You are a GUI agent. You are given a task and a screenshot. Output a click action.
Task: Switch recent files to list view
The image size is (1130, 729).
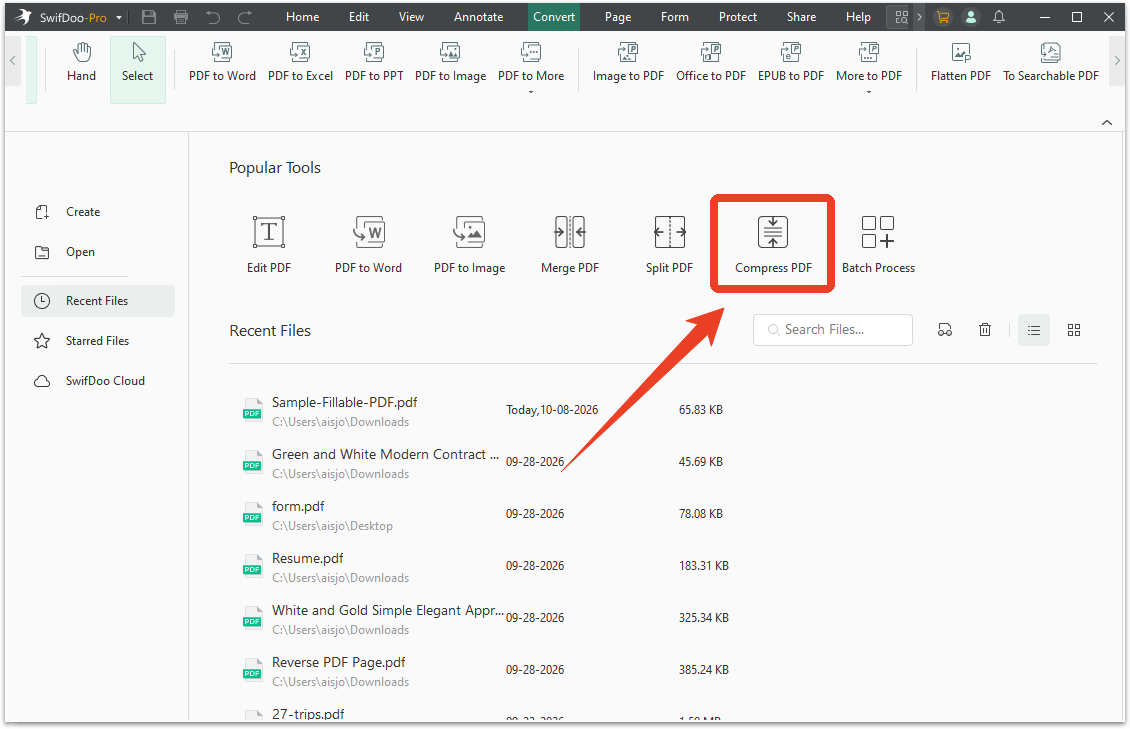click(1033, 330)
